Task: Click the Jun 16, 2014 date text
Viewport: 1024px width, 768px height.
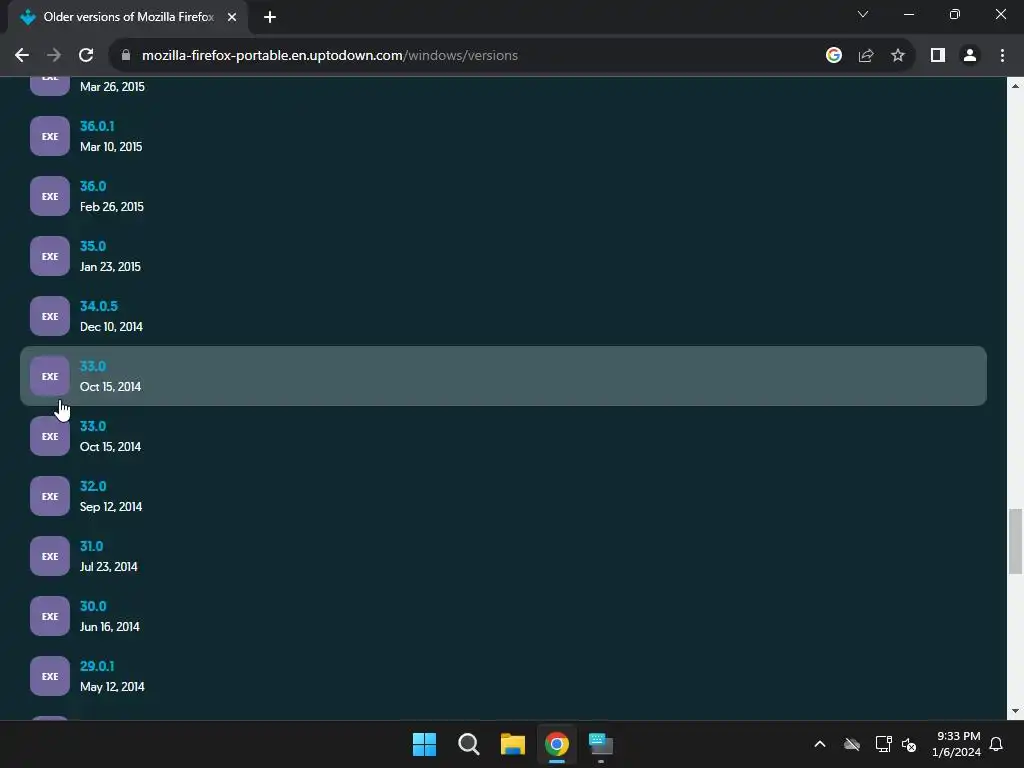Action: [x=110, y=627]
